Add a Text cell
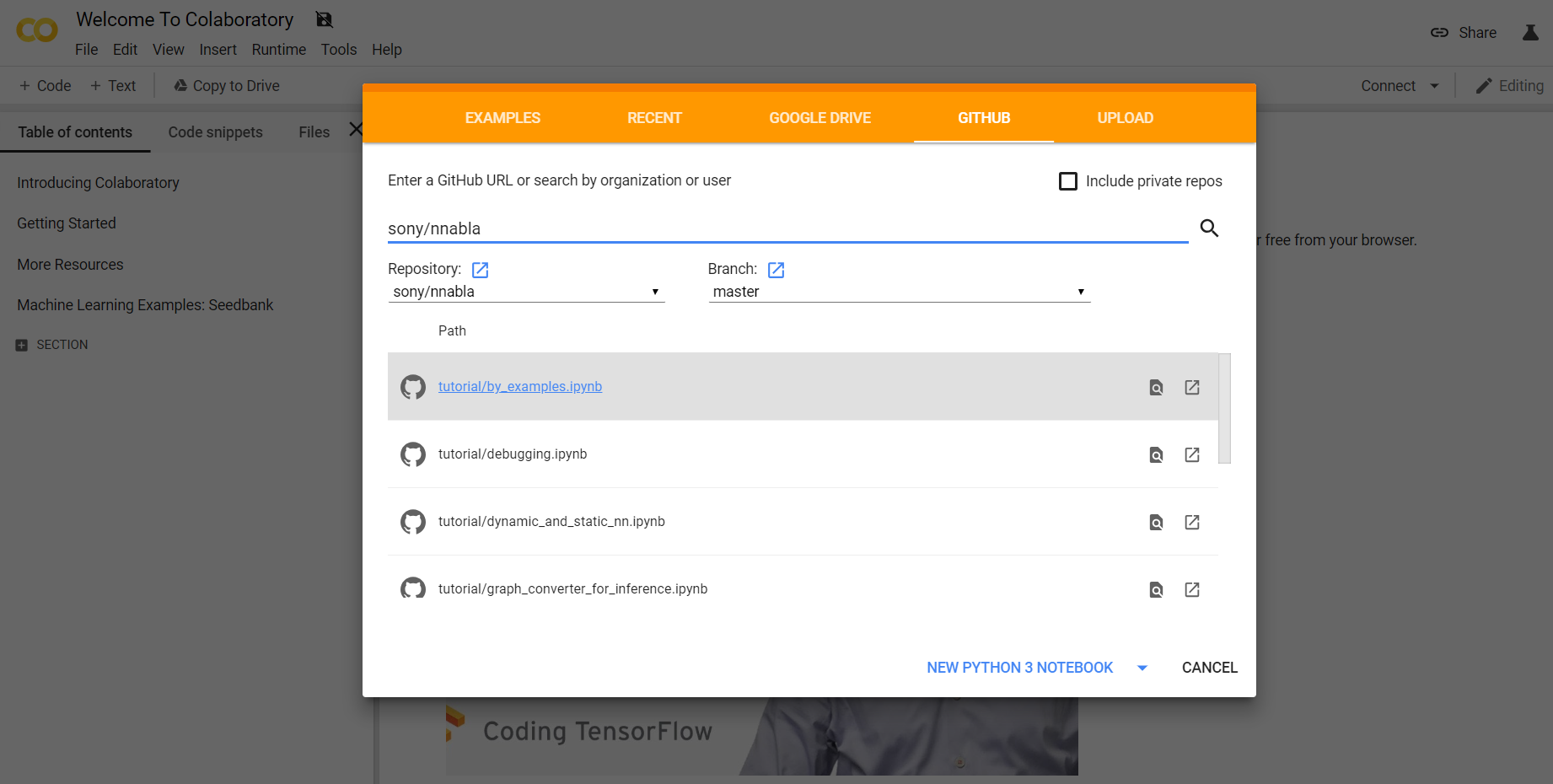 pyautogui.click(x=113, y=86)
